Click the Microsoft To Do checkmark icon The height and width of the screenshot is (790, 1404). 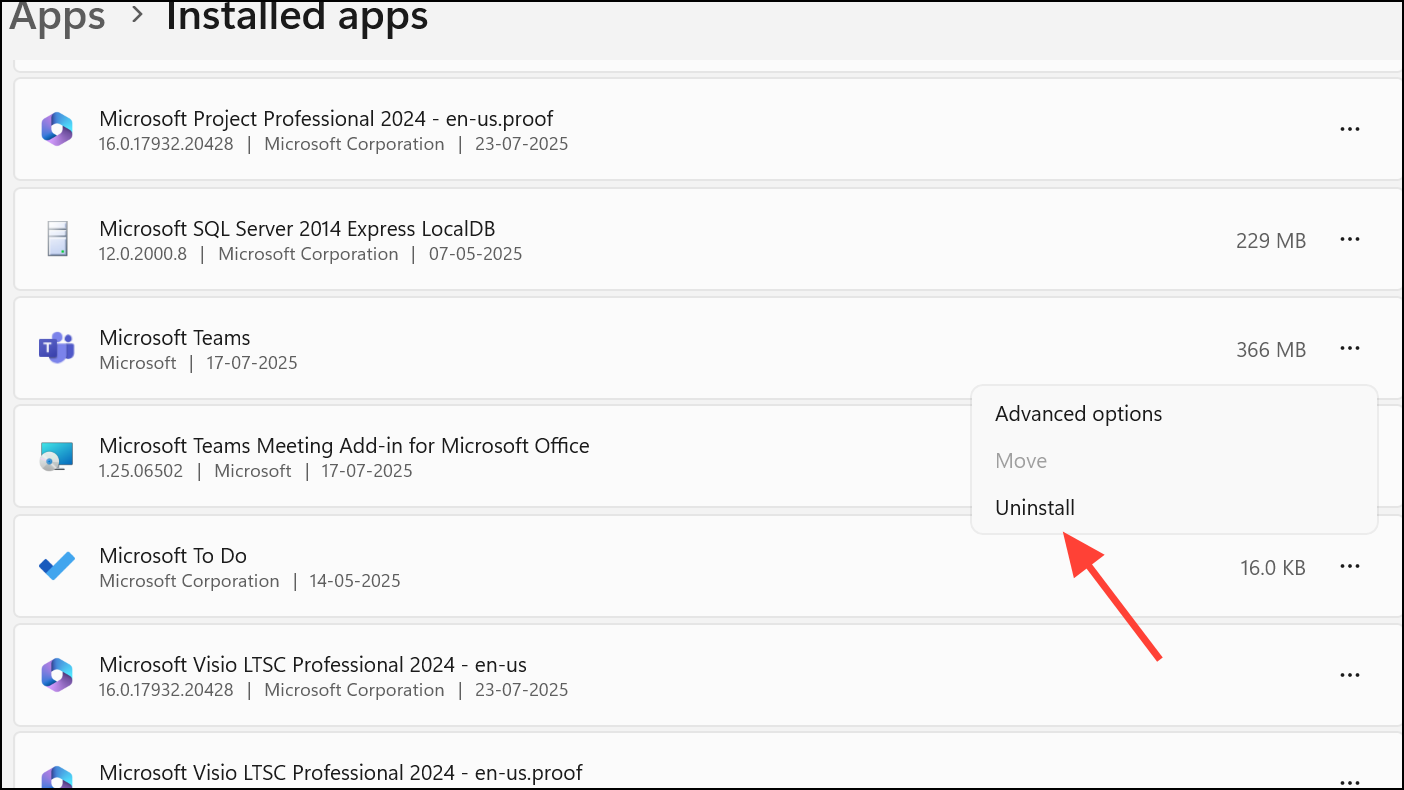(x=57, y=567)
